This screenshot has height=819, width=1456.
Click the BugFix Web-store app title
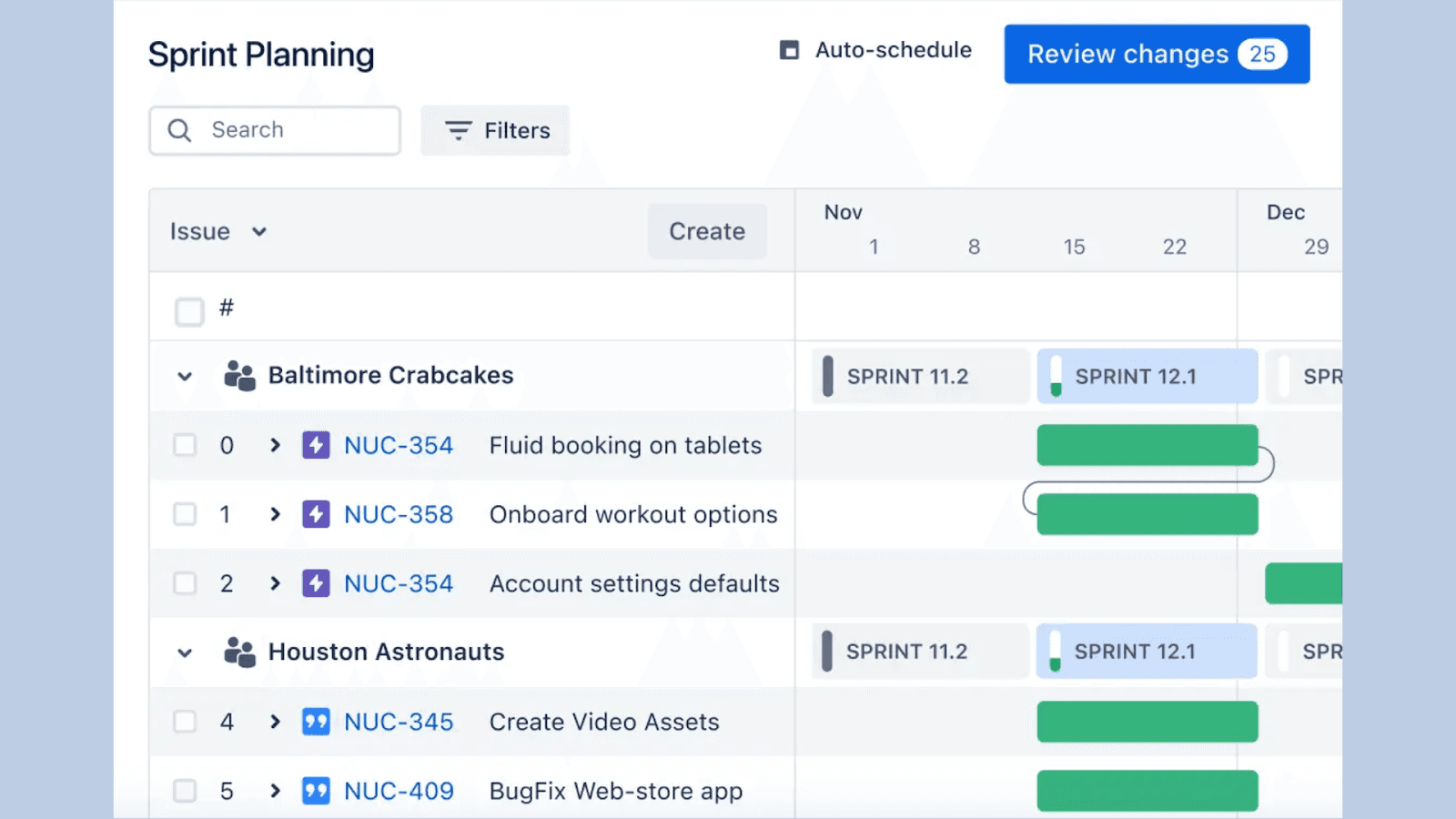coord(616,792)
